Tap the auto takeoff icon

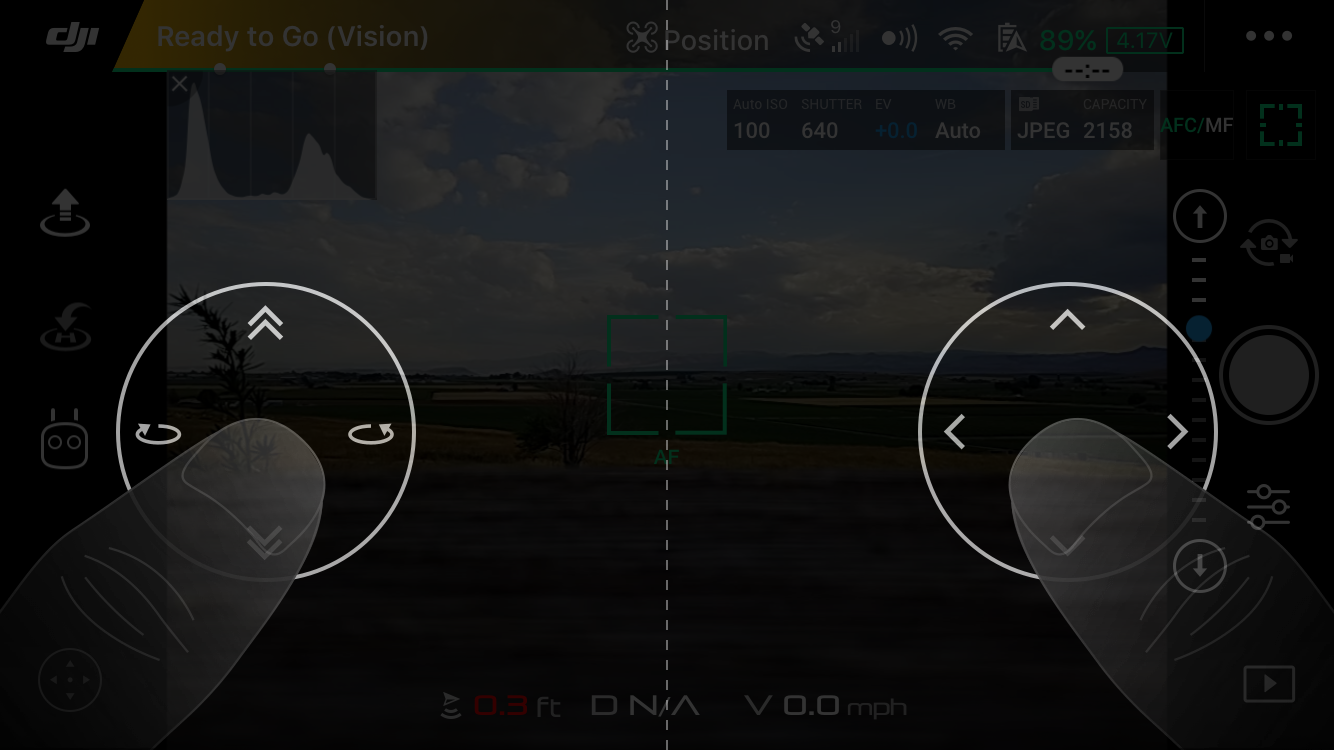[65, 212]
